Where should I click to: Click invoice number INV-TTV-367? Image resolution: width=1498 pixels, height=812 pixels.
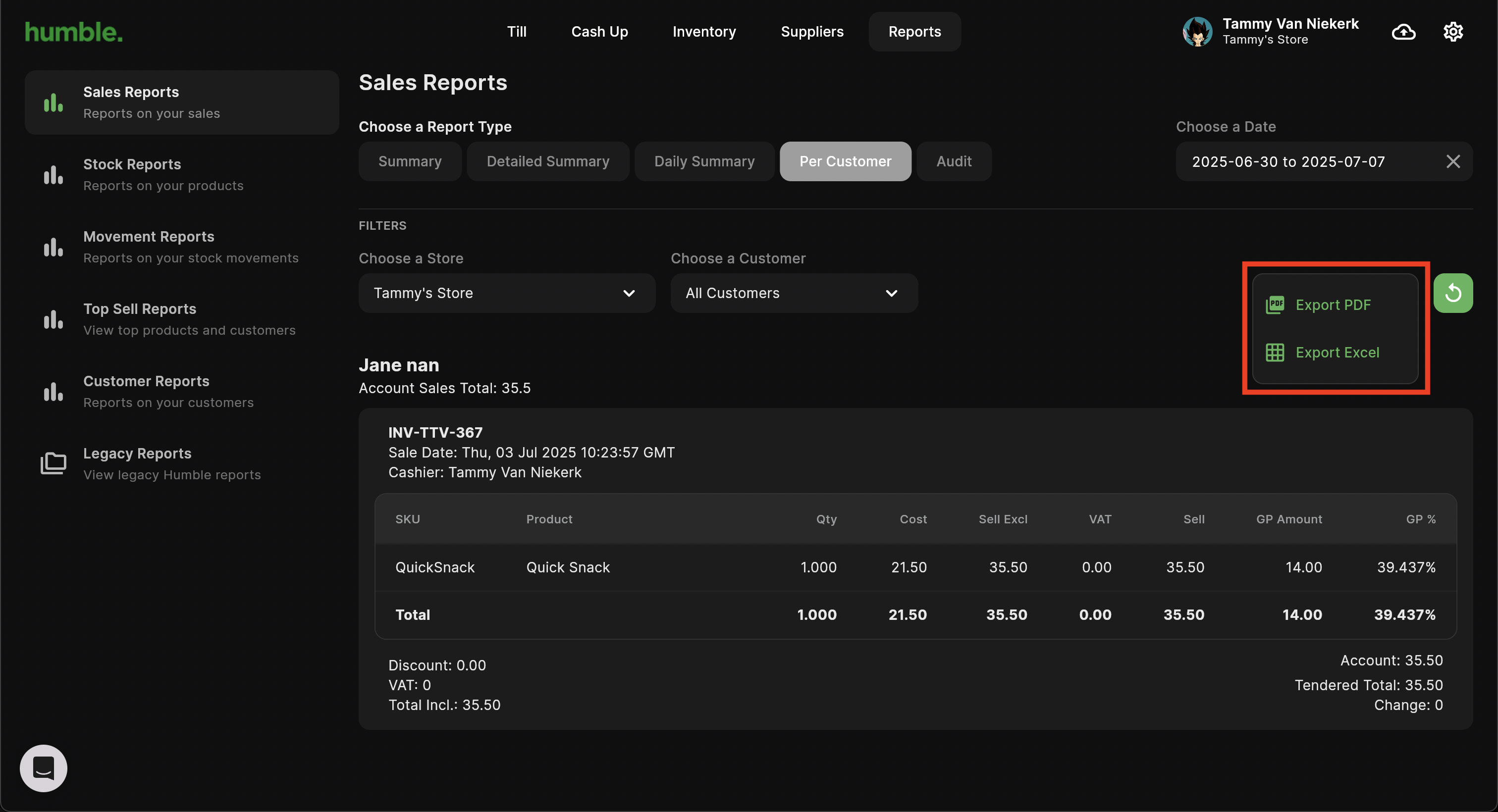(x=435, y=432)
